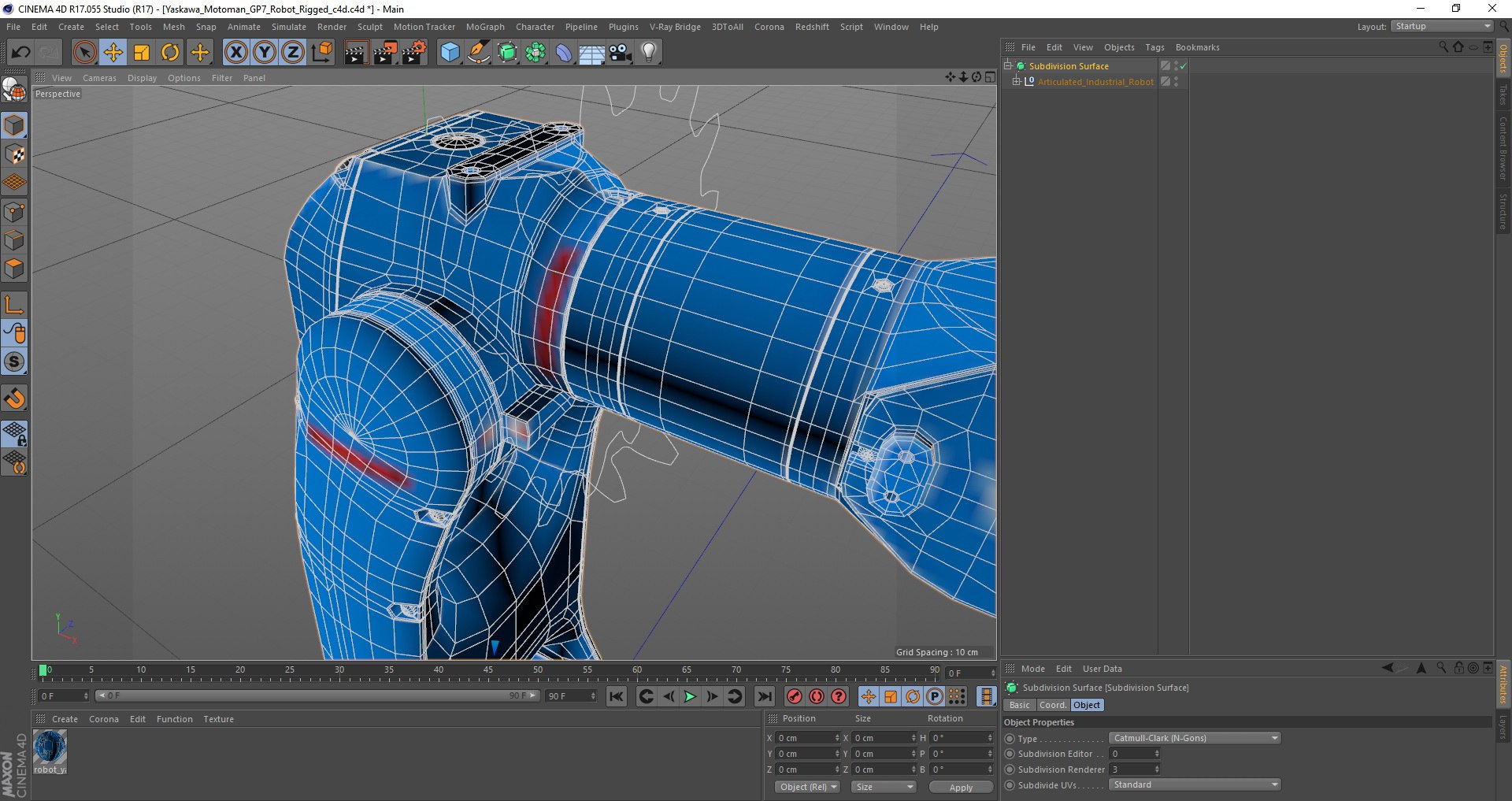Toggle Articulated_Industrial_Robot visibility dots
Viewport: 1512px width, 801px height.
pos(1176,81)
